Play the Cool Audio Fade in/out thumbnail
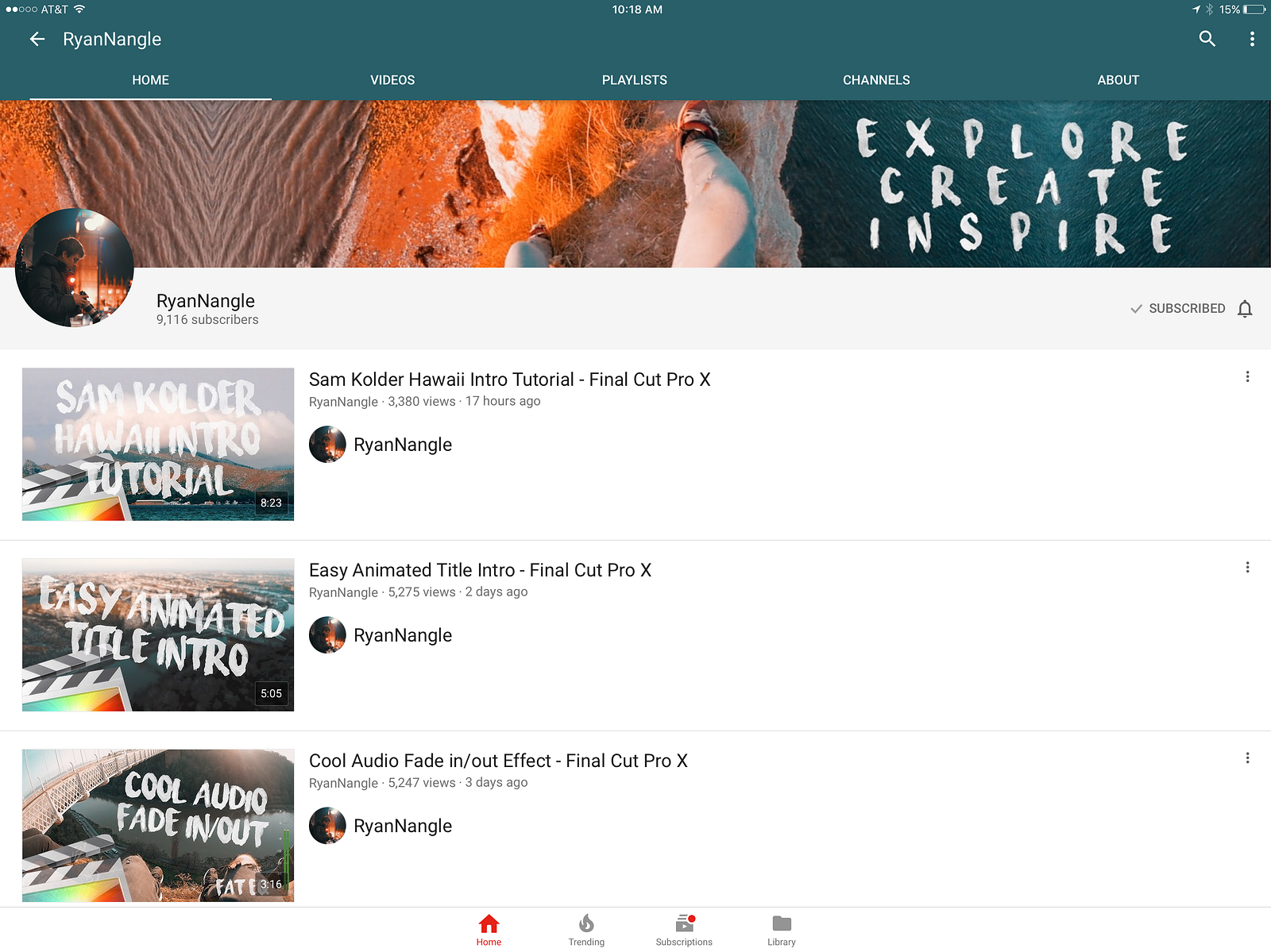The width and height of the screenshot is (1271, 952). point(158,825)
